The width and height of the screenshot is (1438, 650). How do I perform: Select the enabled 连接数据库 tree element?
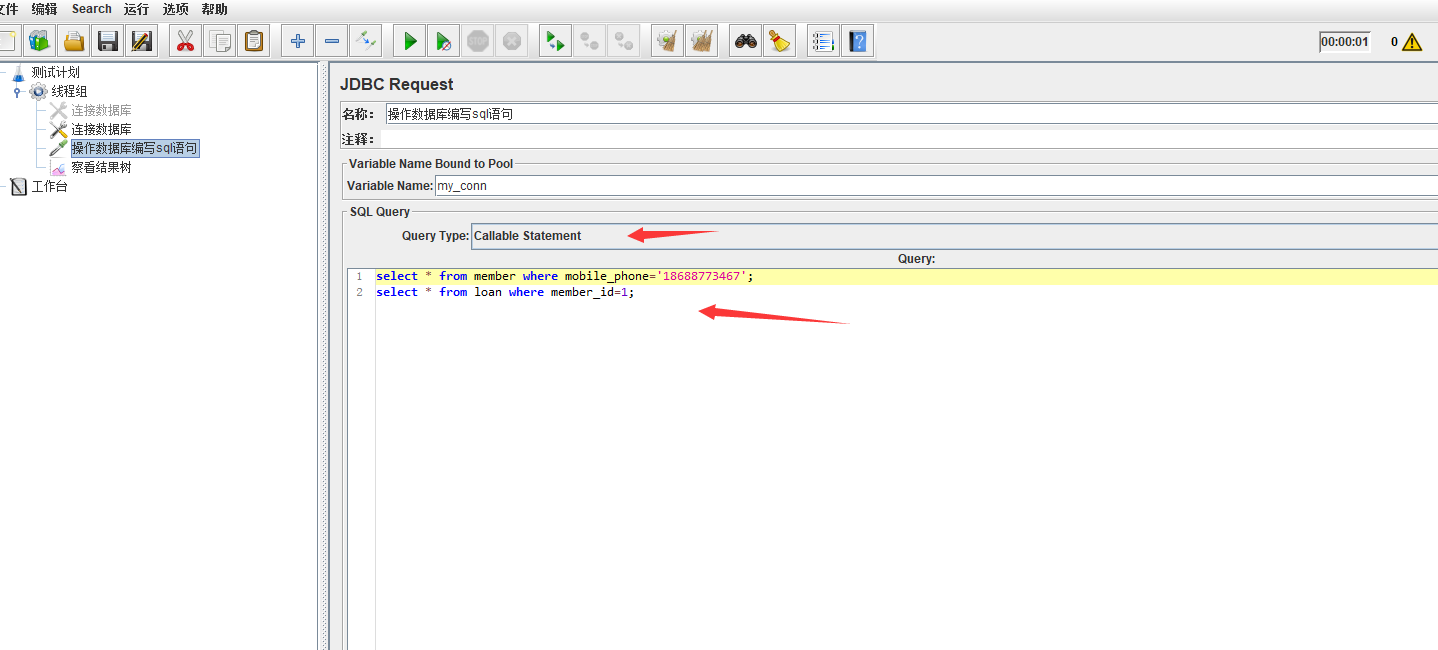click(100, 130)
